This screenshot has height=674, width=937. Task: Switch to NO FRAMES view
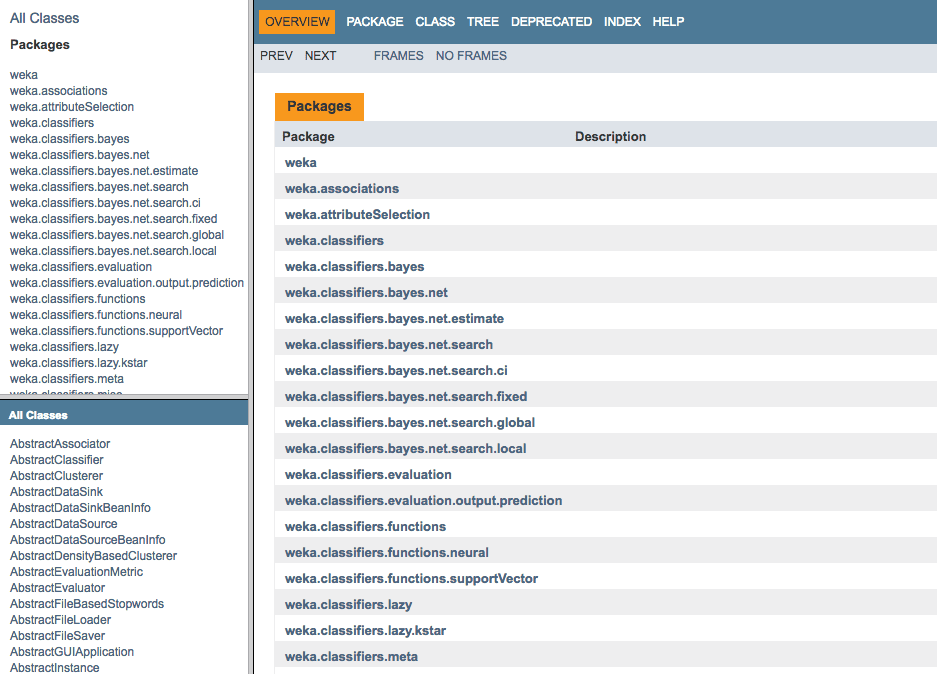[471, 56]
